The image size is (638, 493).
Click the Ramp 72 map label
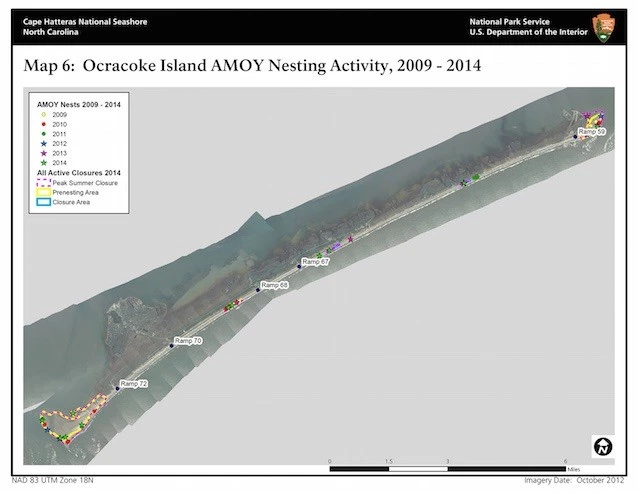pyautogui.click(x=134, y=384)
